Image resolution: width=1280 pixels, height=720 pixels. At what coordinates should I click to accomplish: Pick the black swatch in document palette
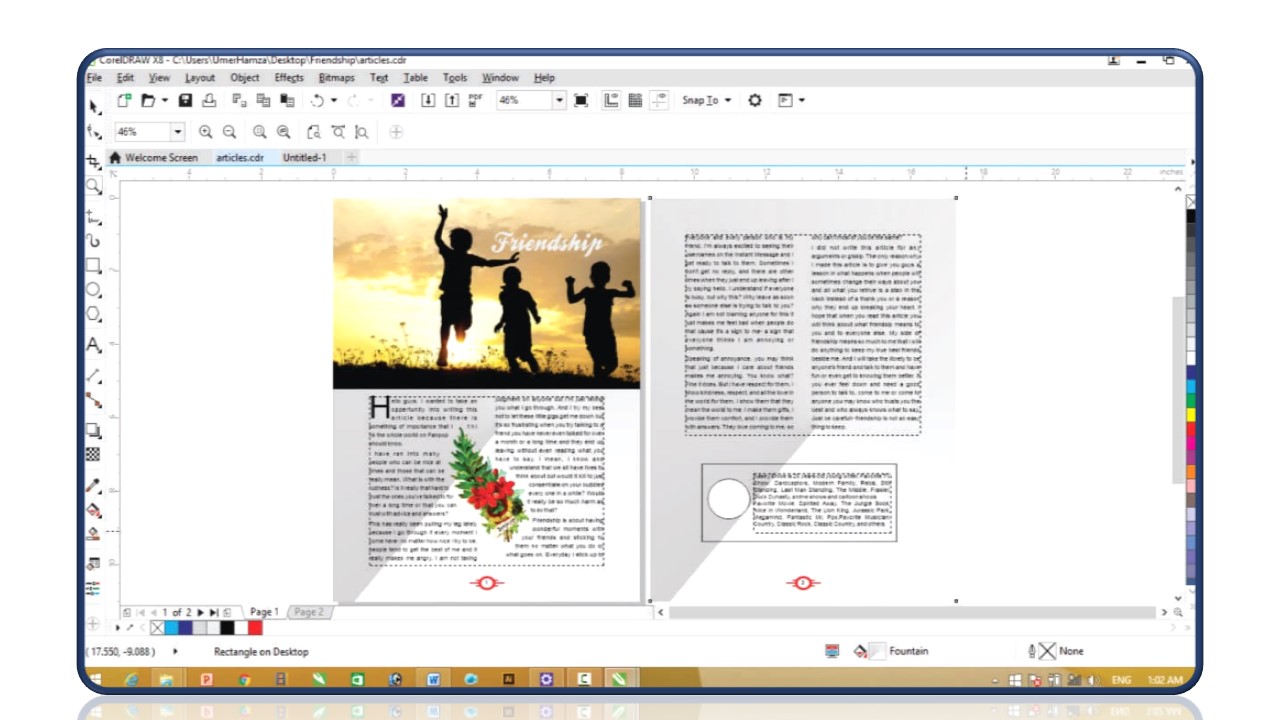(x=227, y=628)
